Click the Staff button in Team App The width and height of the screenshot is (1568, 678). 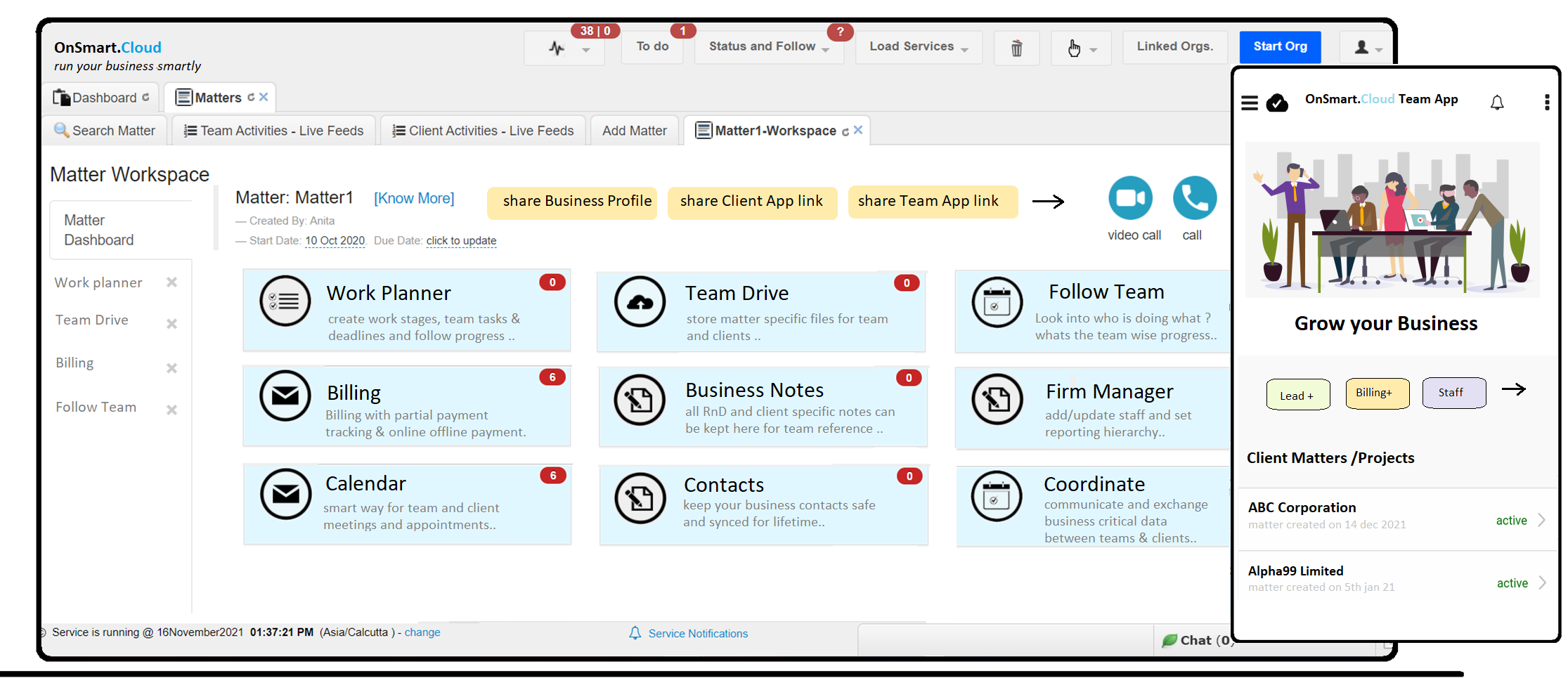[x=1453, y=393]
